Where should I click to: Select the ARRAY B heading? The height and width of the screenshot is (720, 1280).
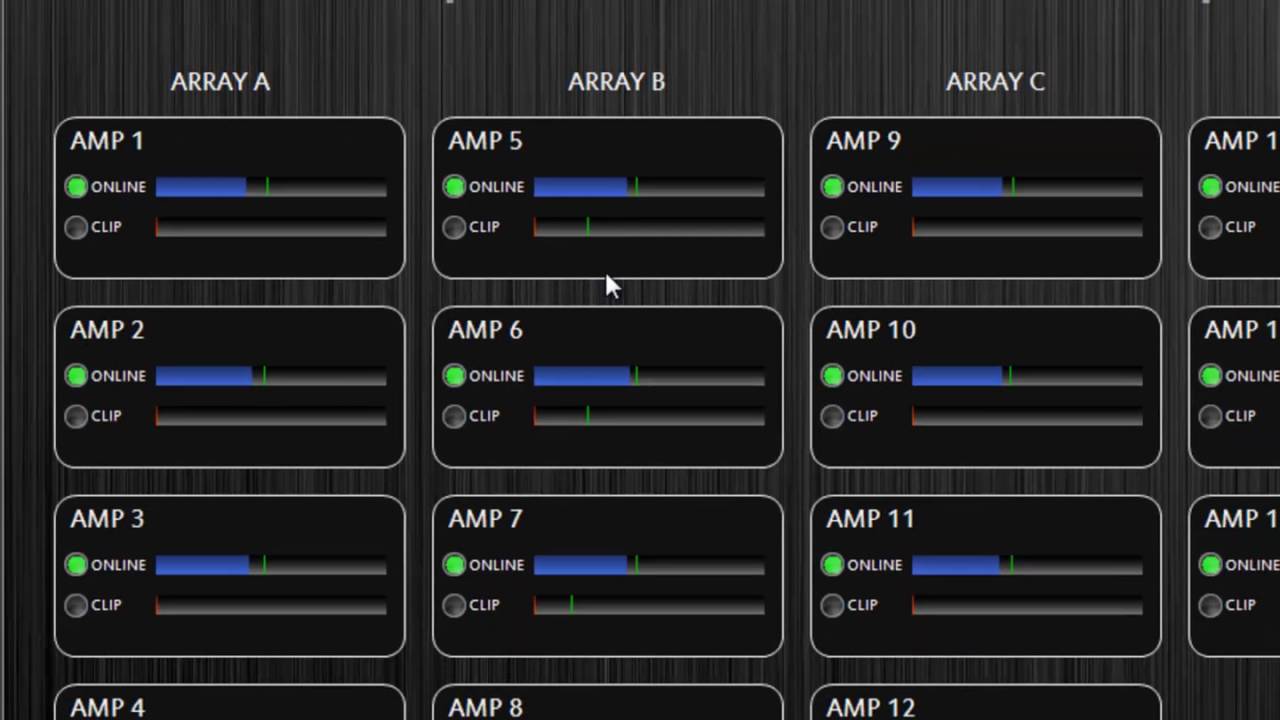tap(616, 82)
